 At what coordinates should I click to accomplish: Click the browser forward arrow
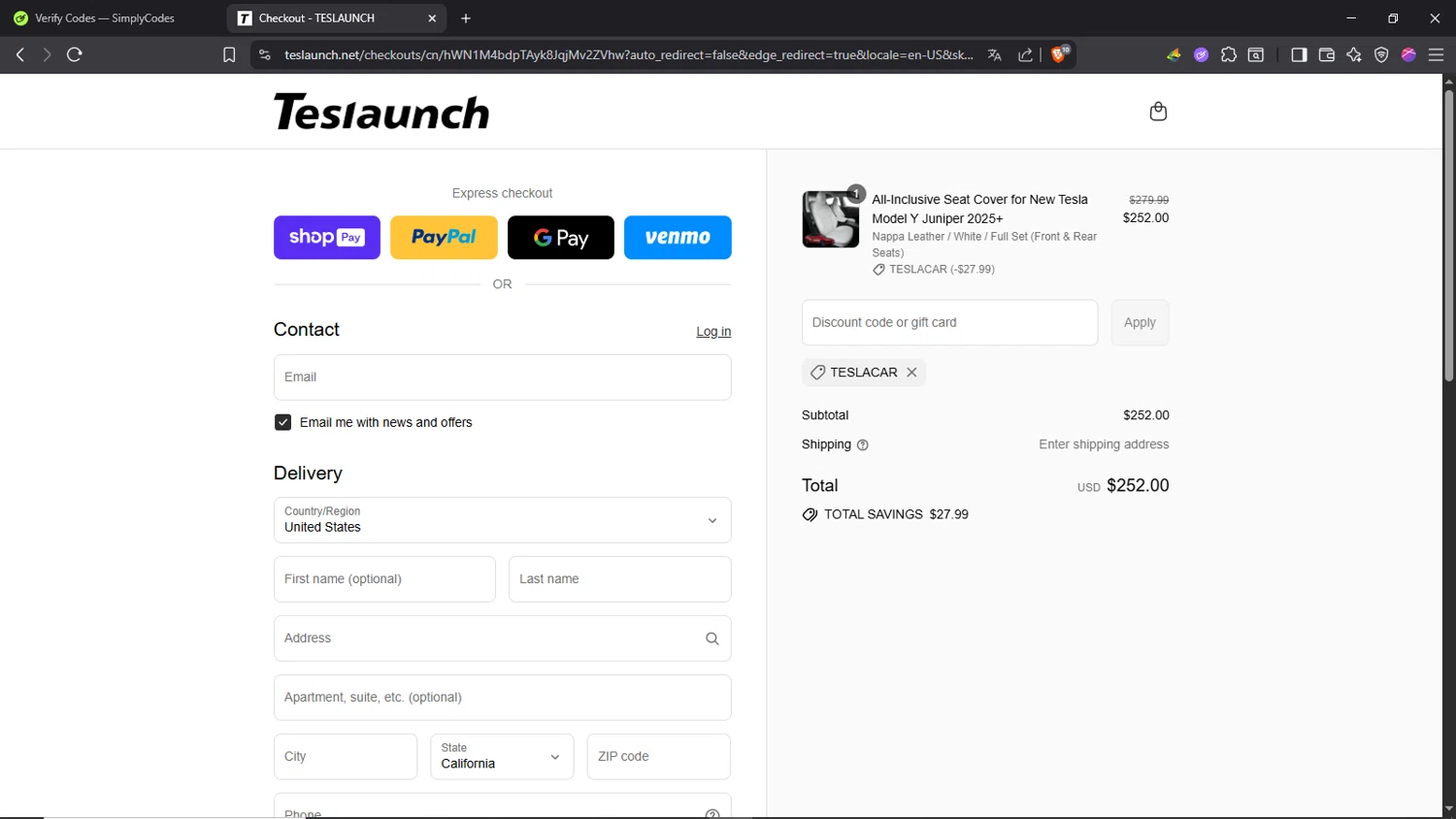point(47,55)
